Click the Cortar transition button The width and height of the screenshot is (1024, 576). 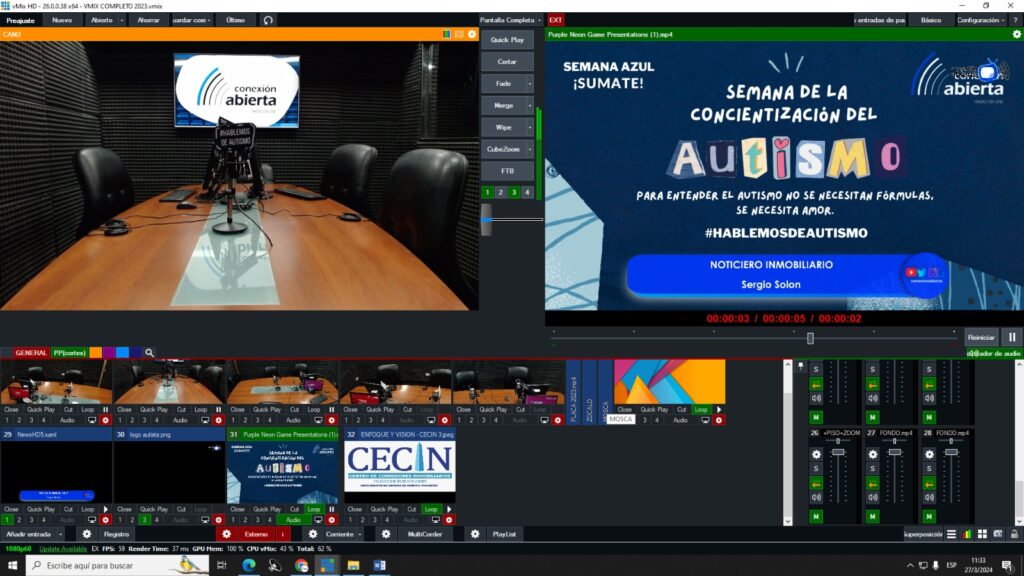[x=507, y=62]
